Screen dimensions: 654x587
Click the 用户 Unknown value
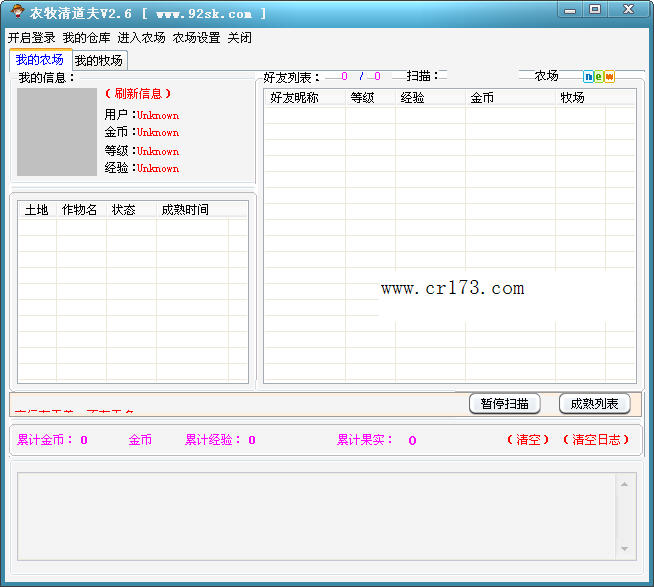point(158,116)
